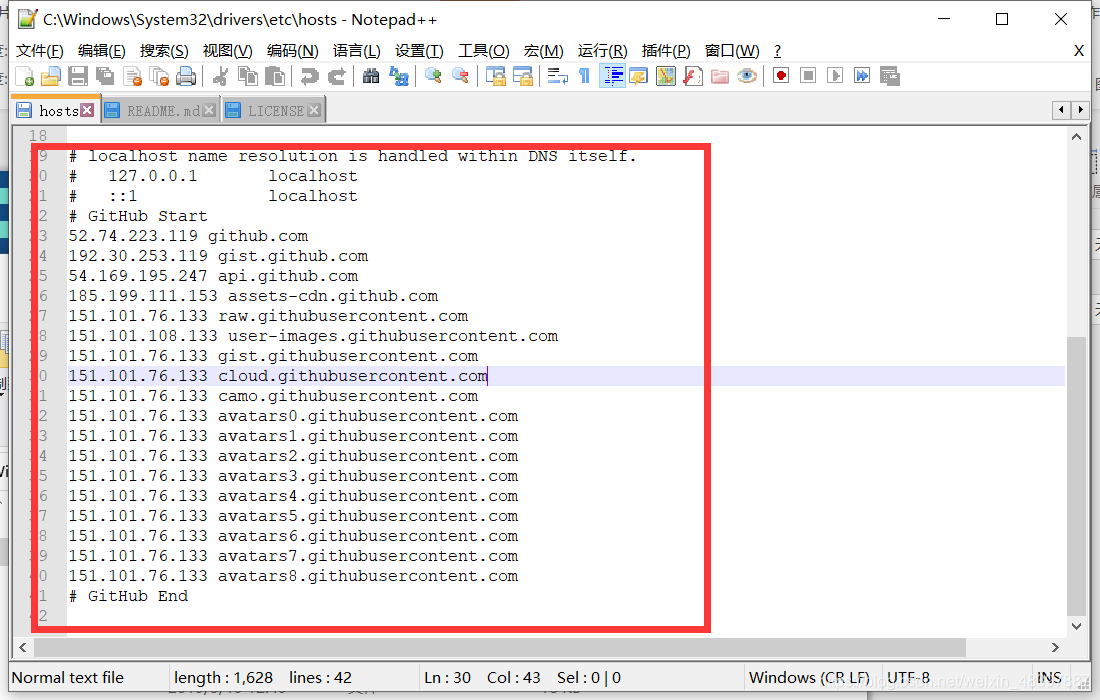Save the current recorded macro icon
Viewport: 1100px width, 700px height.
[x=890, y=76]
